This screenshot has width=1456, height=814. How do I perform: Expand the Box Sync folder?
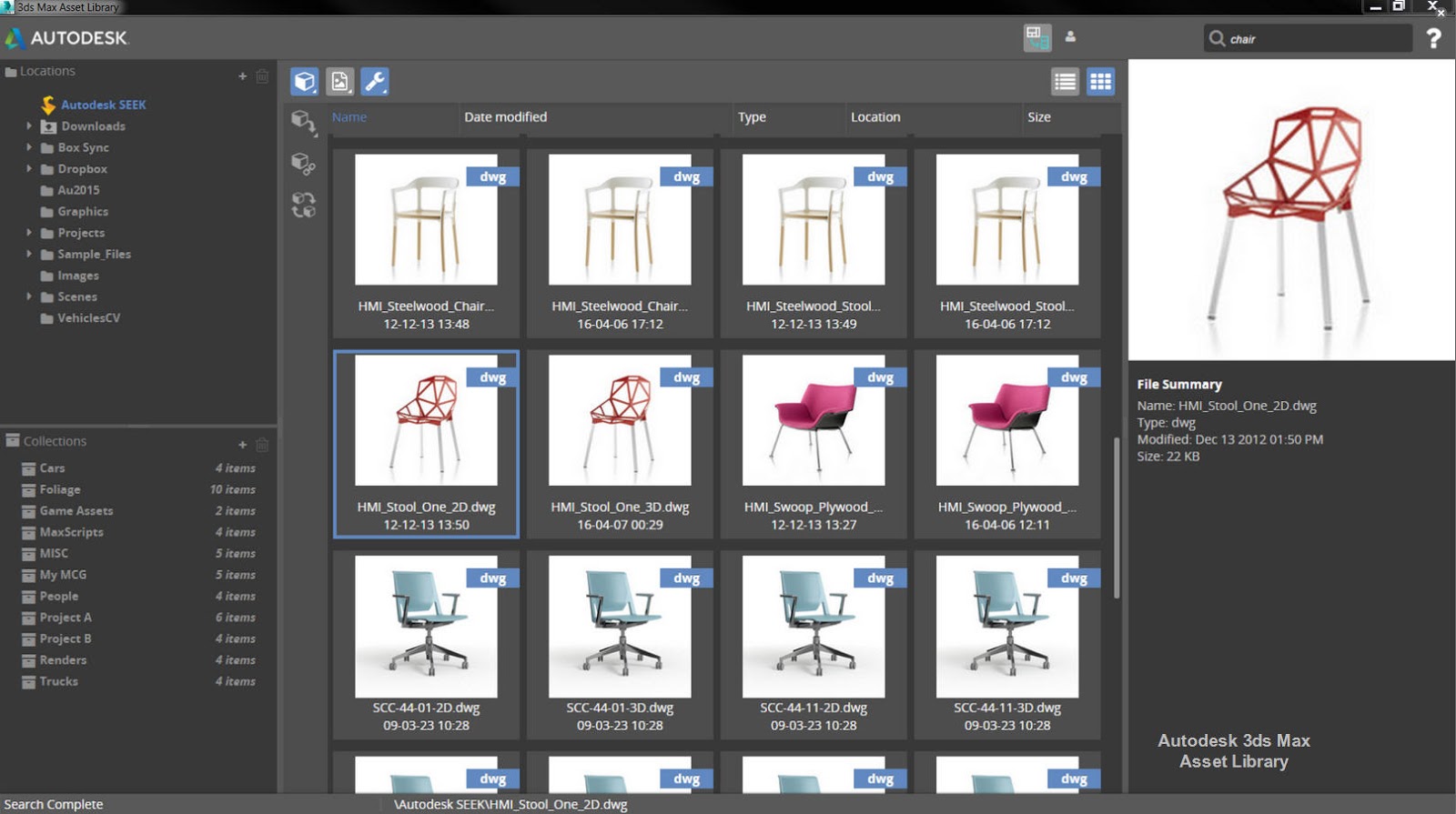pos(29,146)
